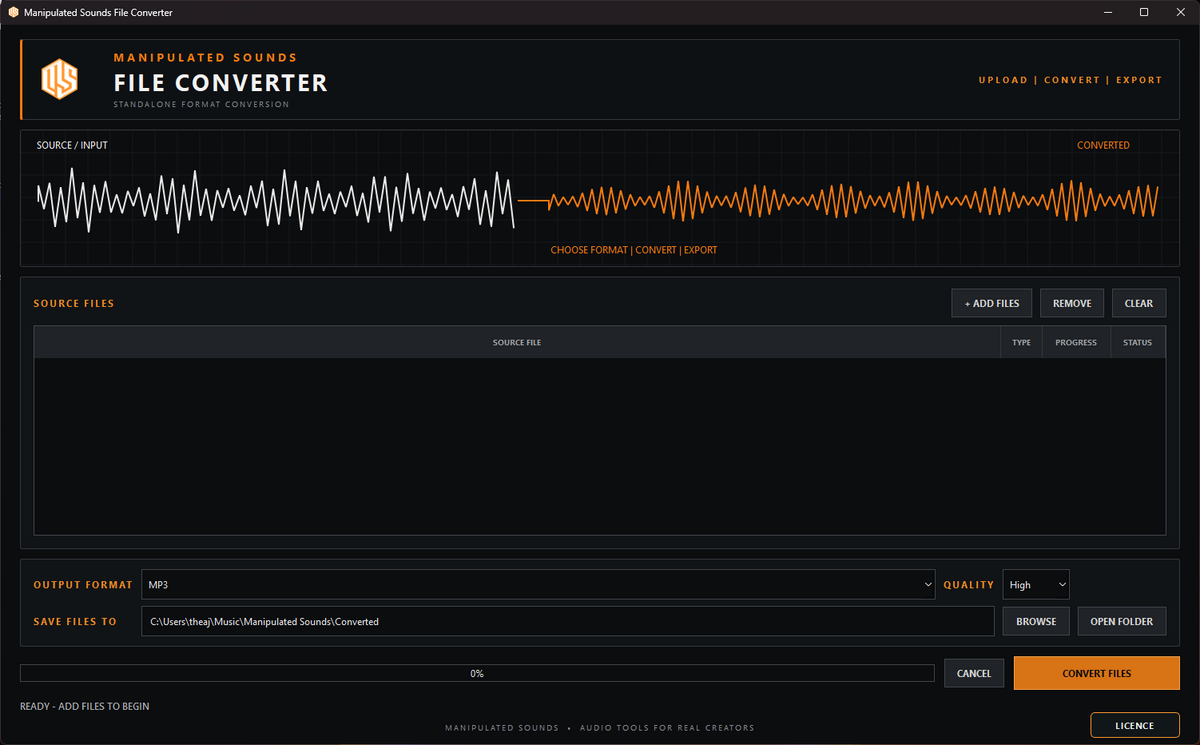The width and height of the screenshot is (1200, 745).
Task: Start conversion with Convert Files
Action: [1097, 673]
